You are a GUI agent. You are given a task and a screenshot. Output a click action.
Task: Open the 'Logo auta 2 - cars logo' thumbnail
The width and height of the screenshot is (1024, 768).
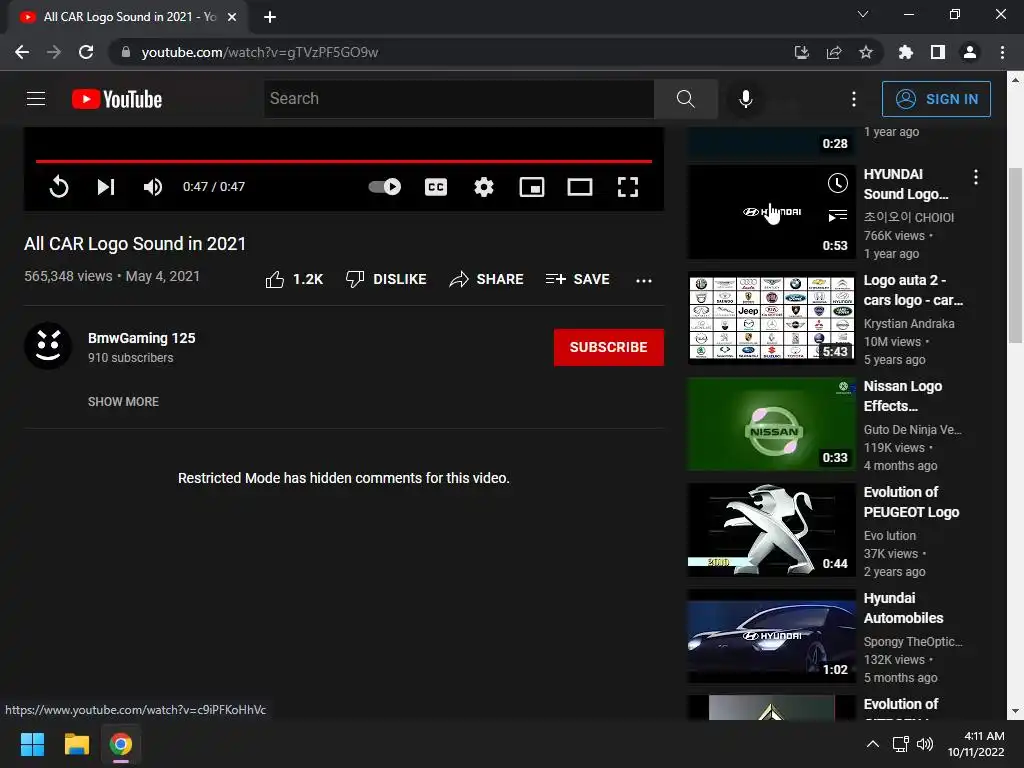point(771,317)
